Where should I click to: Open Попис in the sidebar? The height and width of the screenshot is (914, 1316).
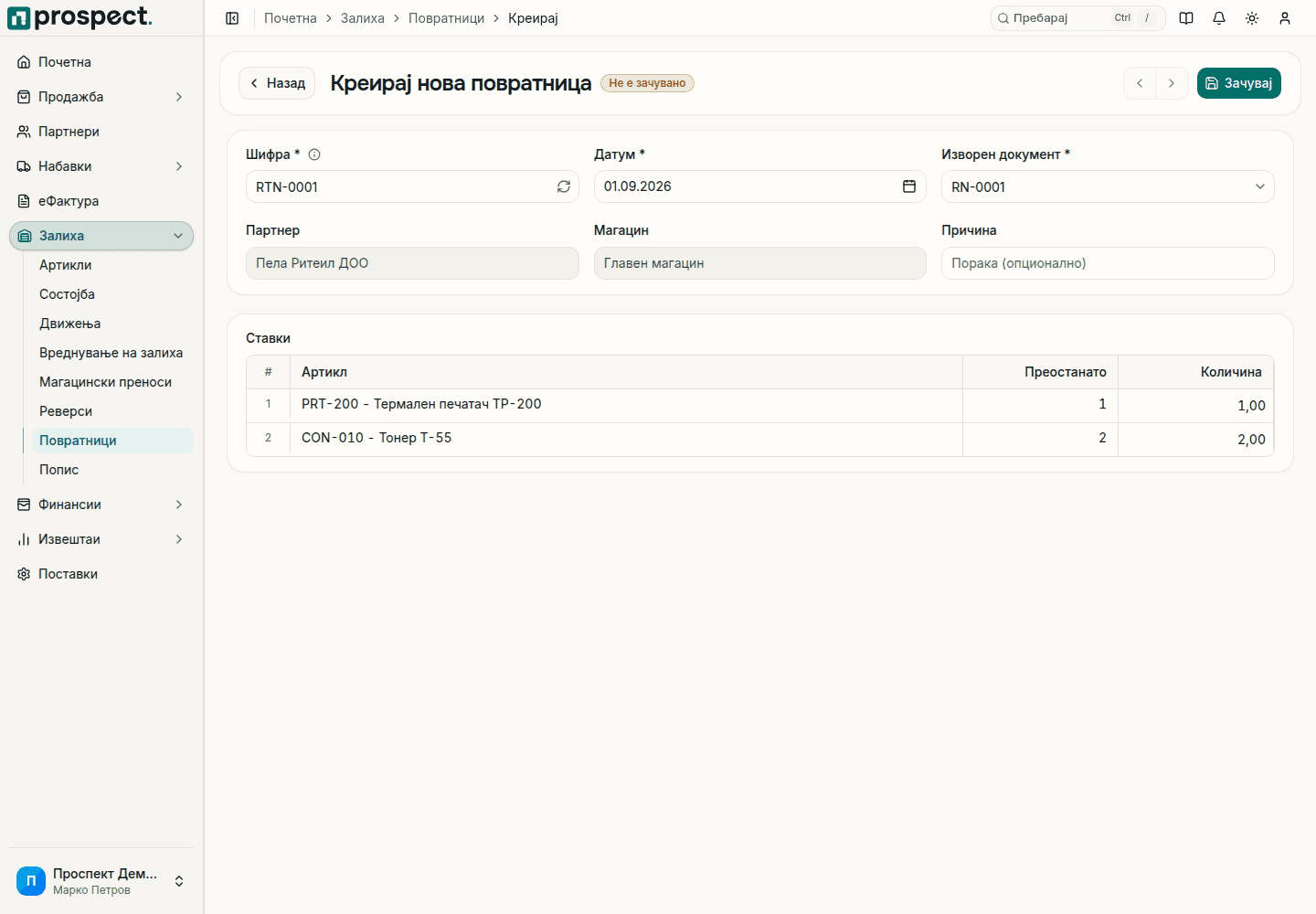coord(112,470)
